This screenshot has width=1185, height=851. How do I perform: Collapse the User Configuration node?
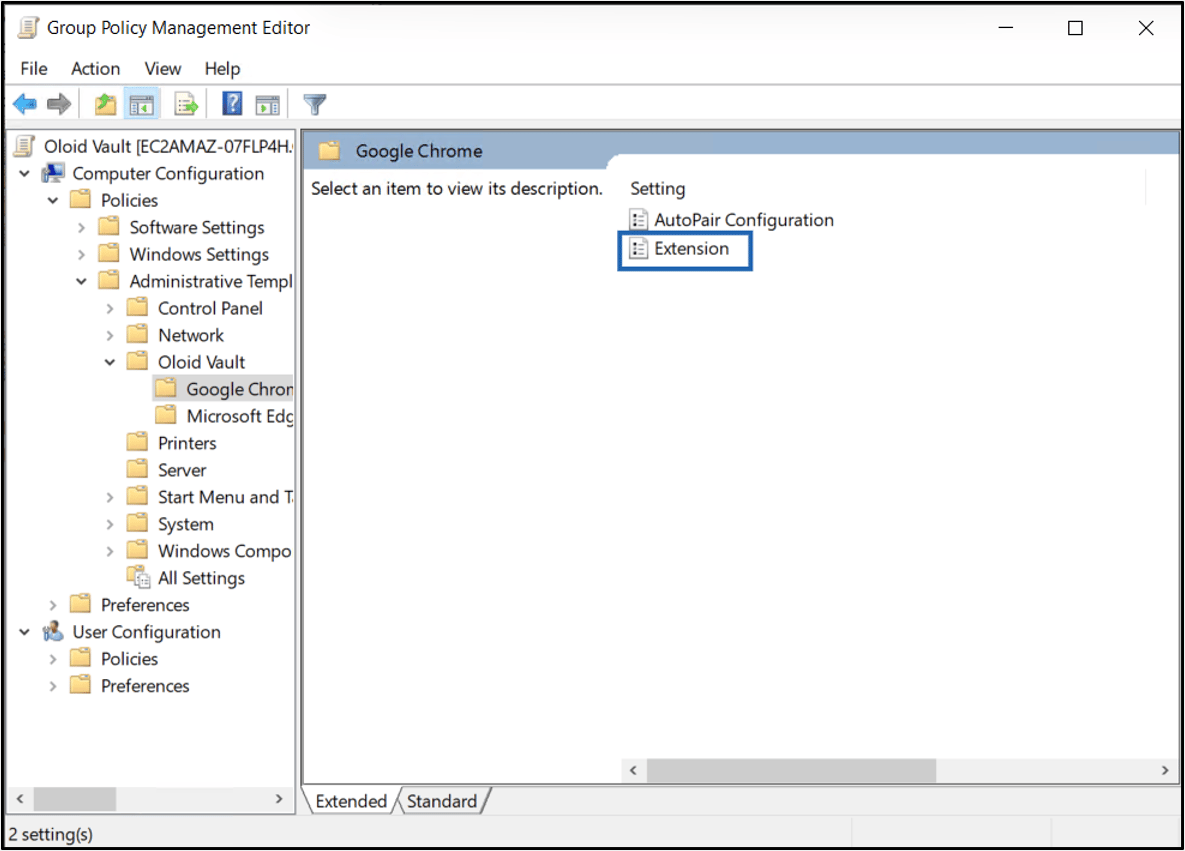pyautogui.click(x=24, y=632)
